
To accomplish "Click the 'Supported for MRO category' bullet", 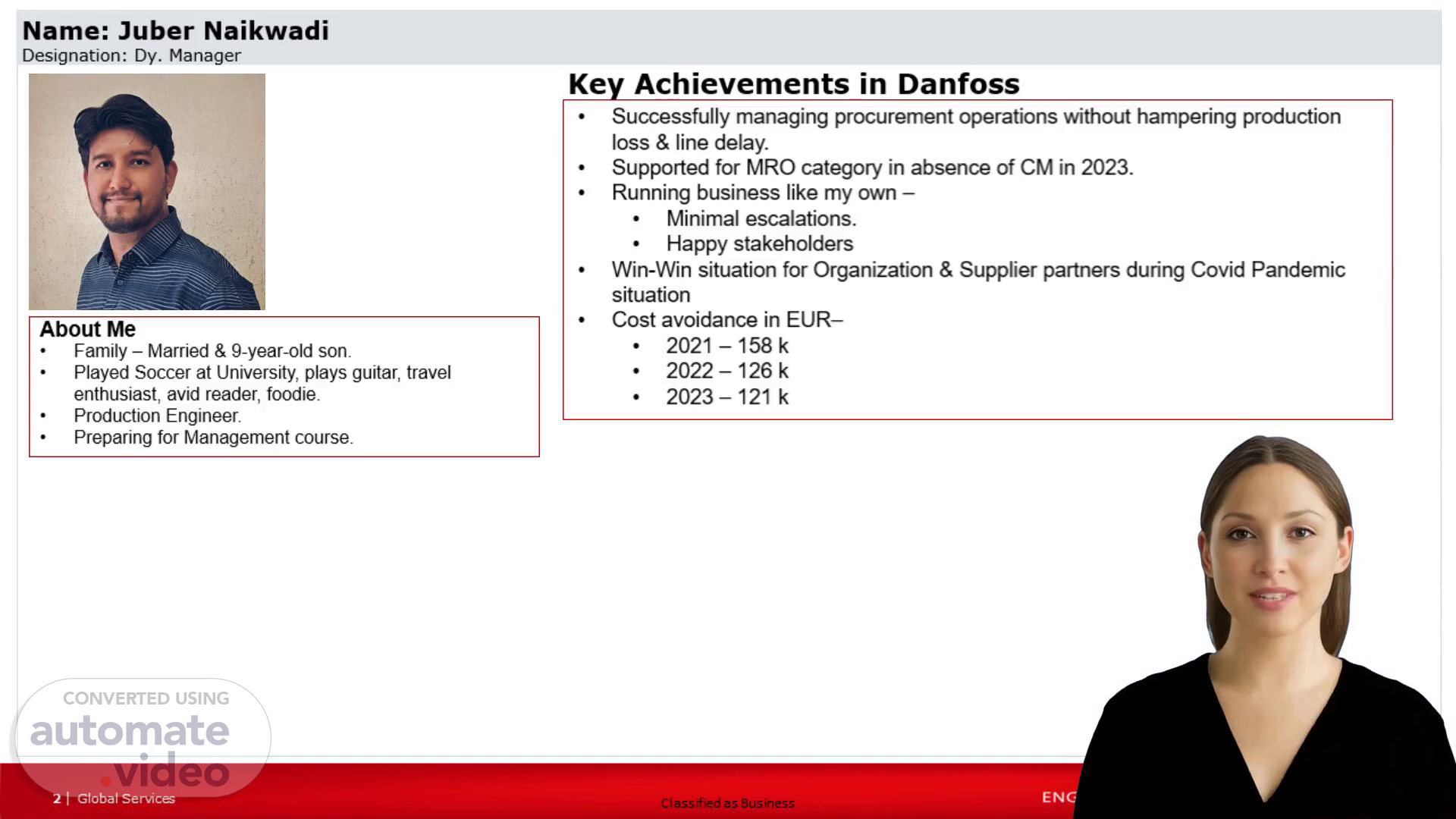I will (872, 168).
